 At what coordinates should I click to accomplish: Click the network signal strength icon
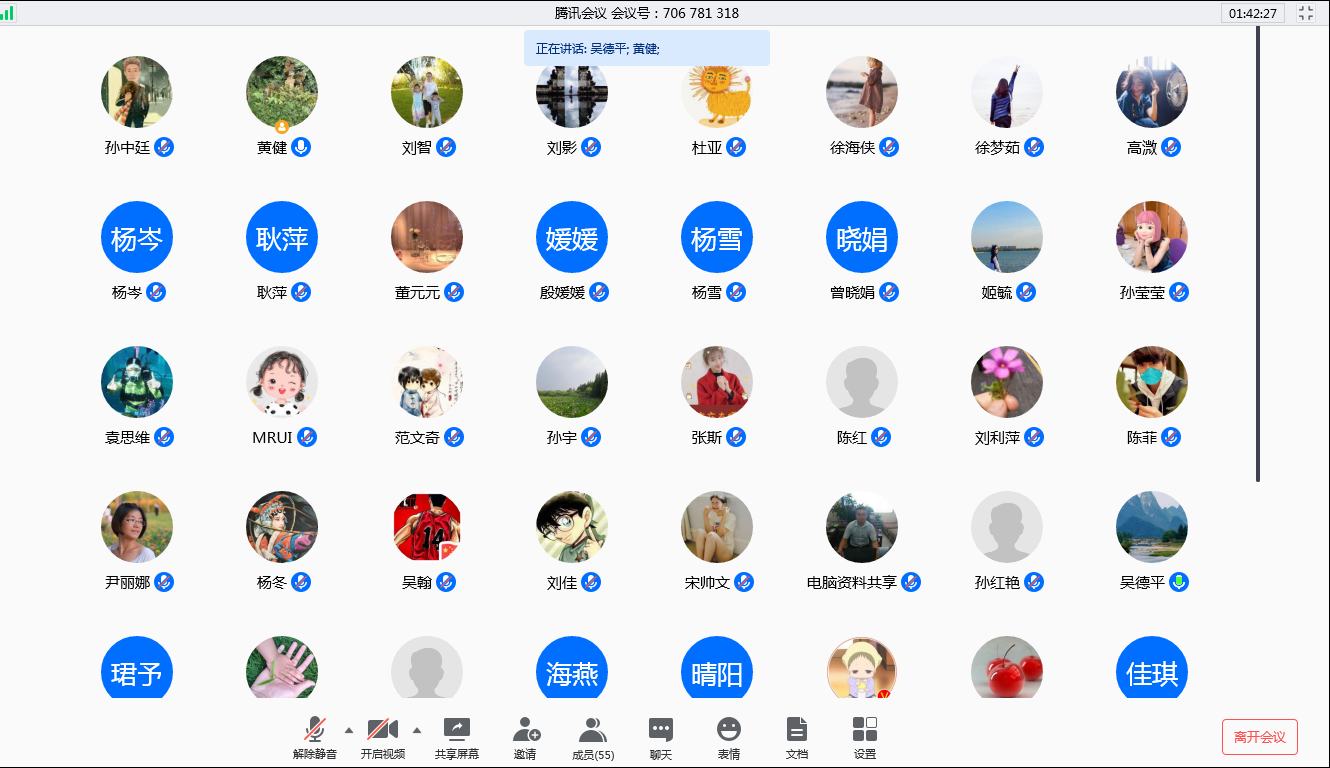click(8, 13)
